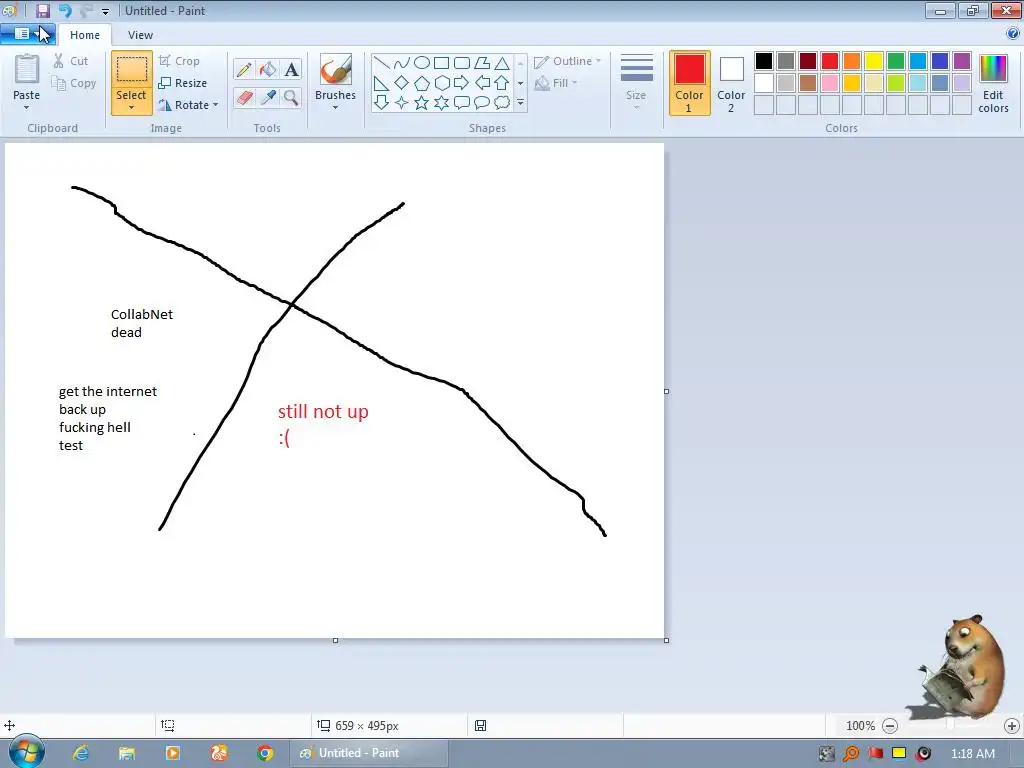Open Paint Help question mark icon
Viewport: 1024px width, 768px height.
click(x=1013, y=33)
